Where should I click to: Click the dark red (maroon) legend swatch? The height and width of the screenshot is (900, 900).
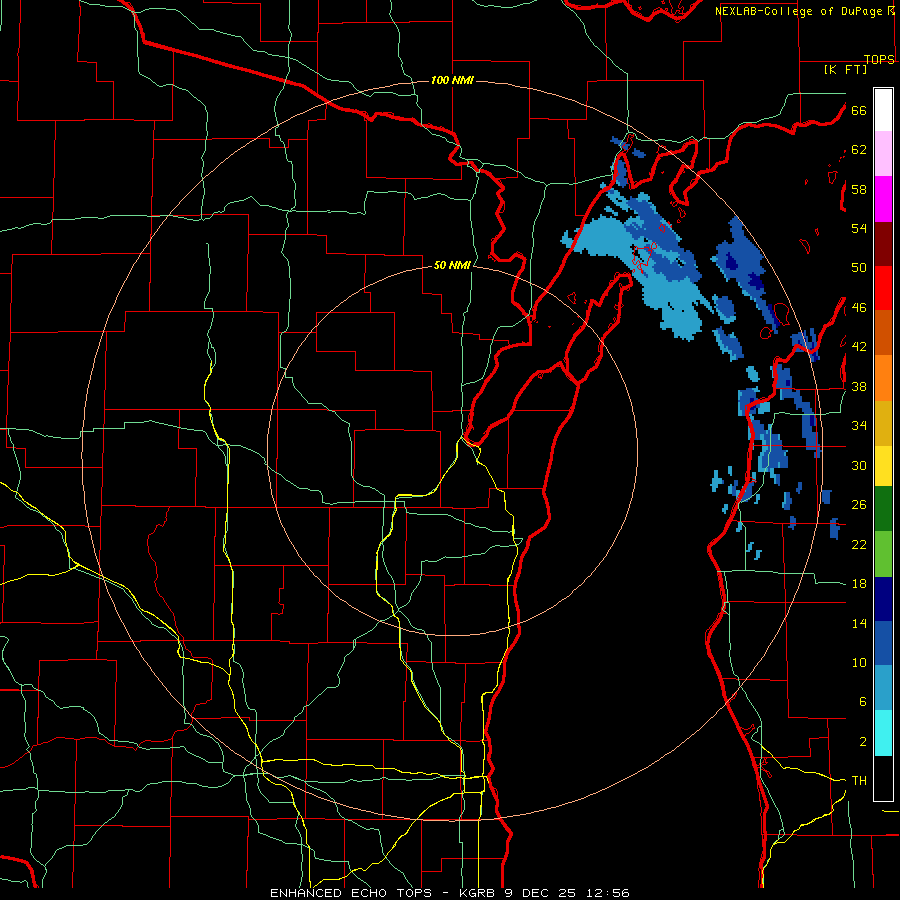883,244
